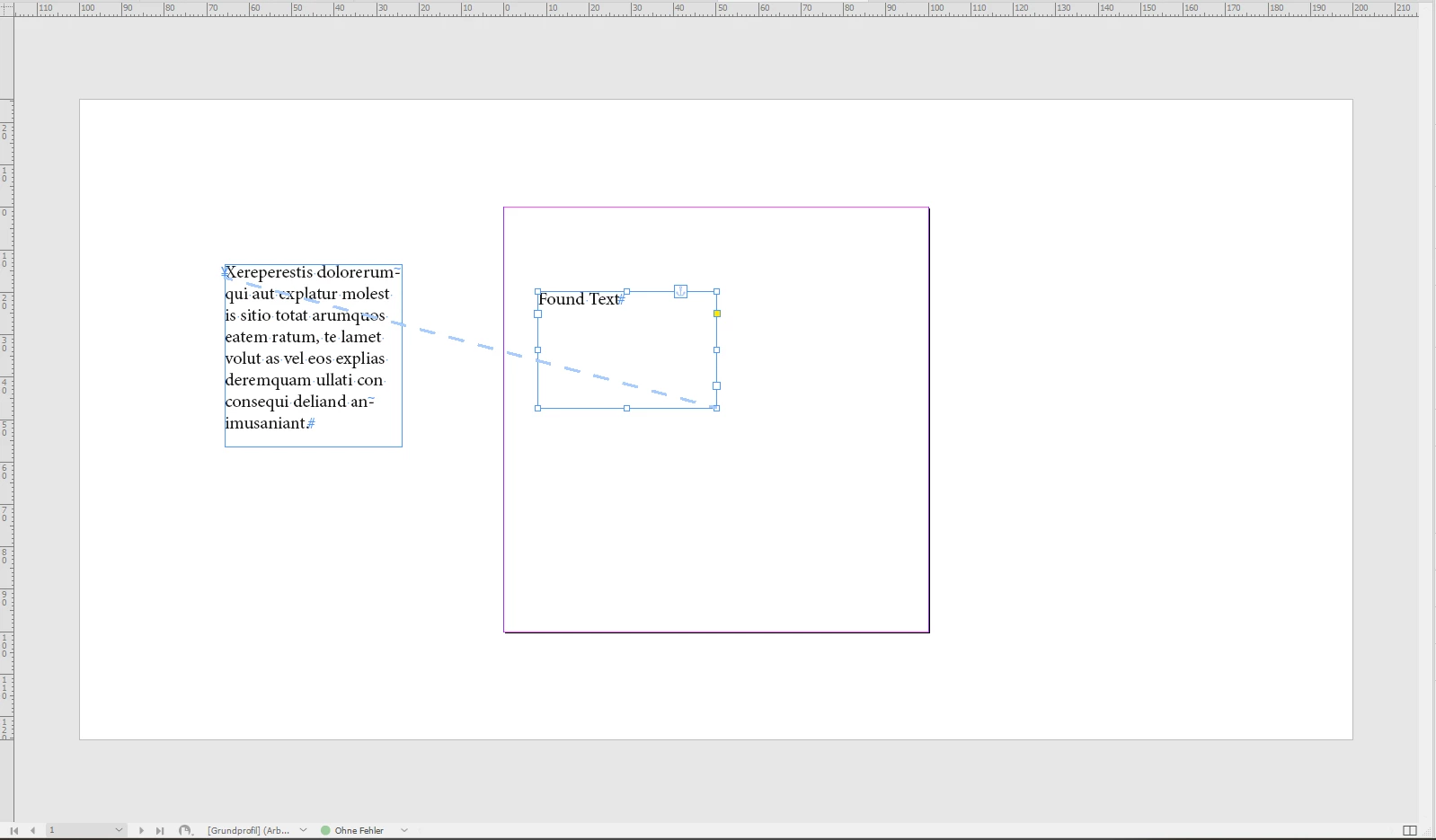
Task: Click the yellow corner options handle
Action: coord(716,314)
